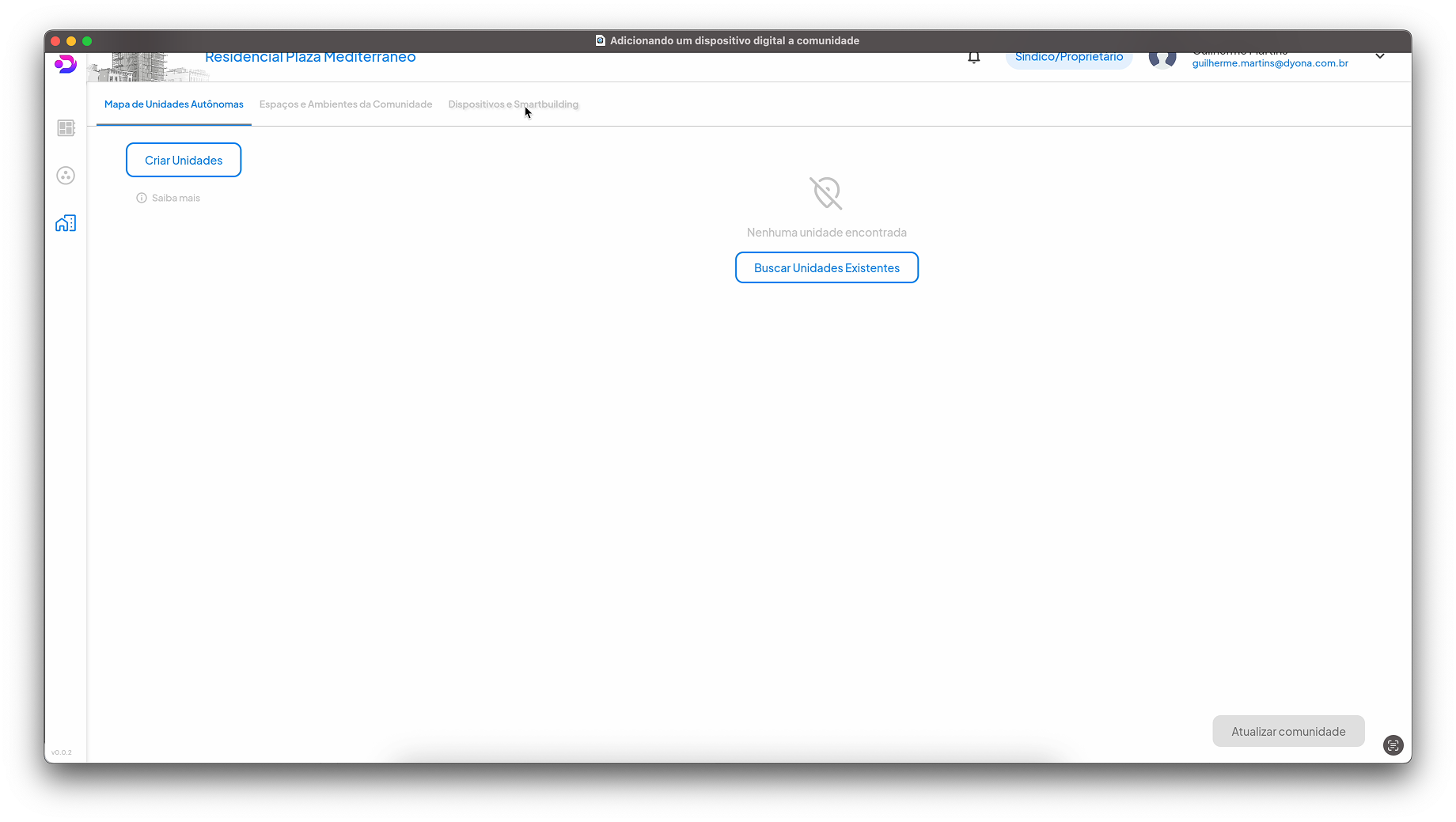The height and width of the screenshot is (822, 1456).
Task: Click the Dyona logo in the sidebar
Action: (x=66, y=64)
